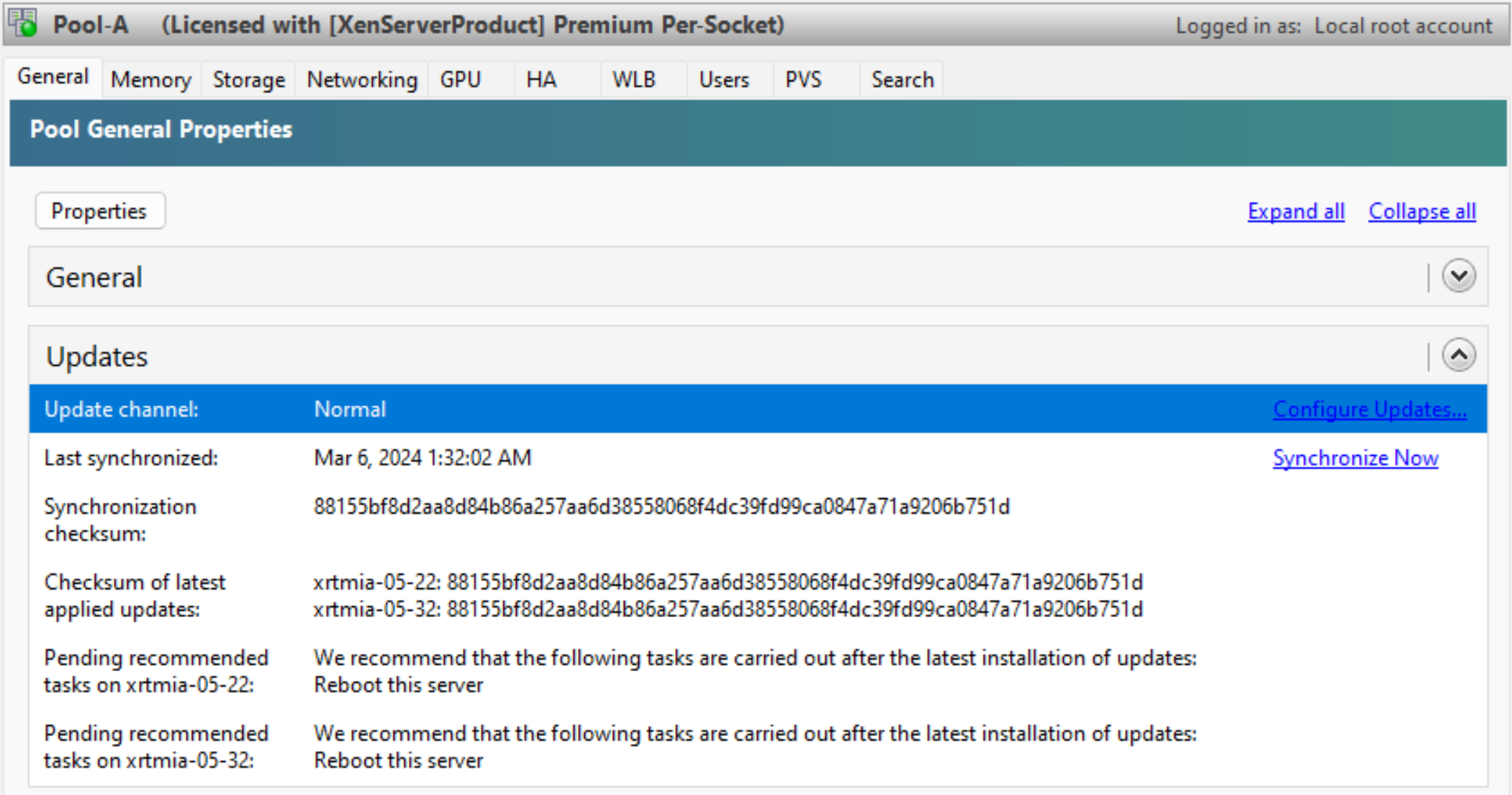Switch to the General tab
Viewport: 1512px width, 795px height.
(x=53, y=77)
